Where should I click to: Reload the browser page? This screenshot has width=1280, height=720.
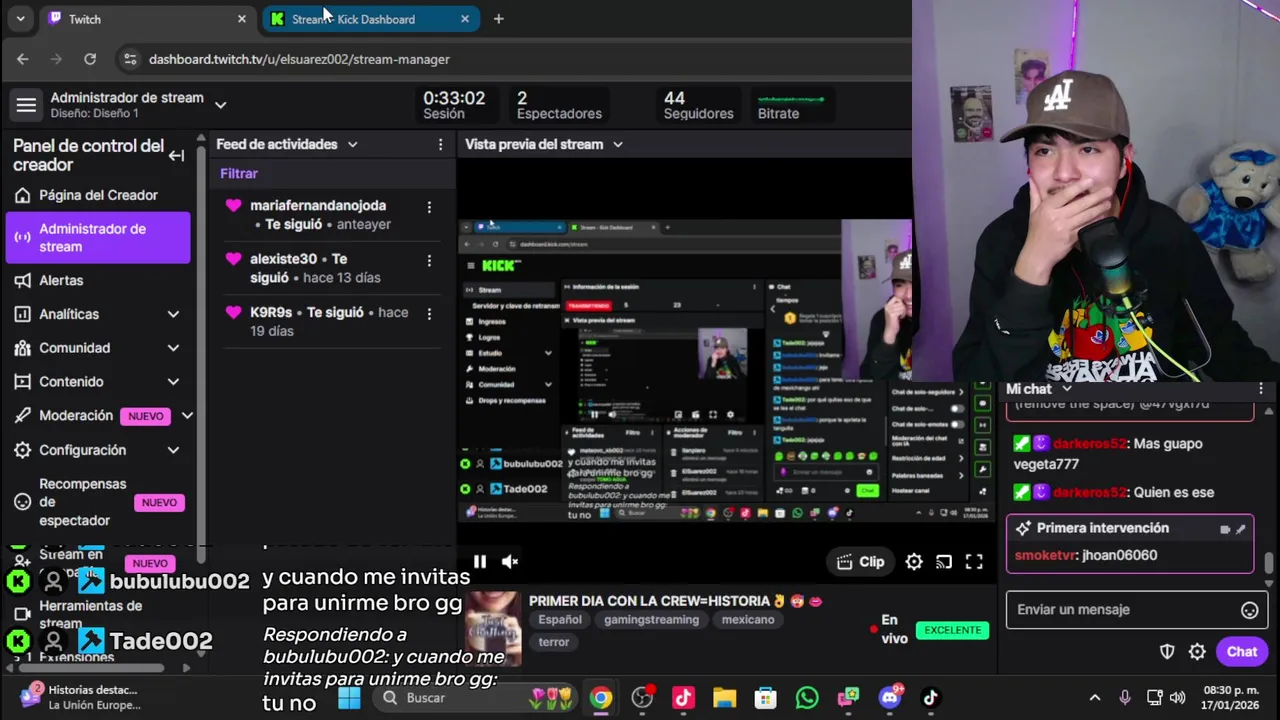[x=90, y=59]
